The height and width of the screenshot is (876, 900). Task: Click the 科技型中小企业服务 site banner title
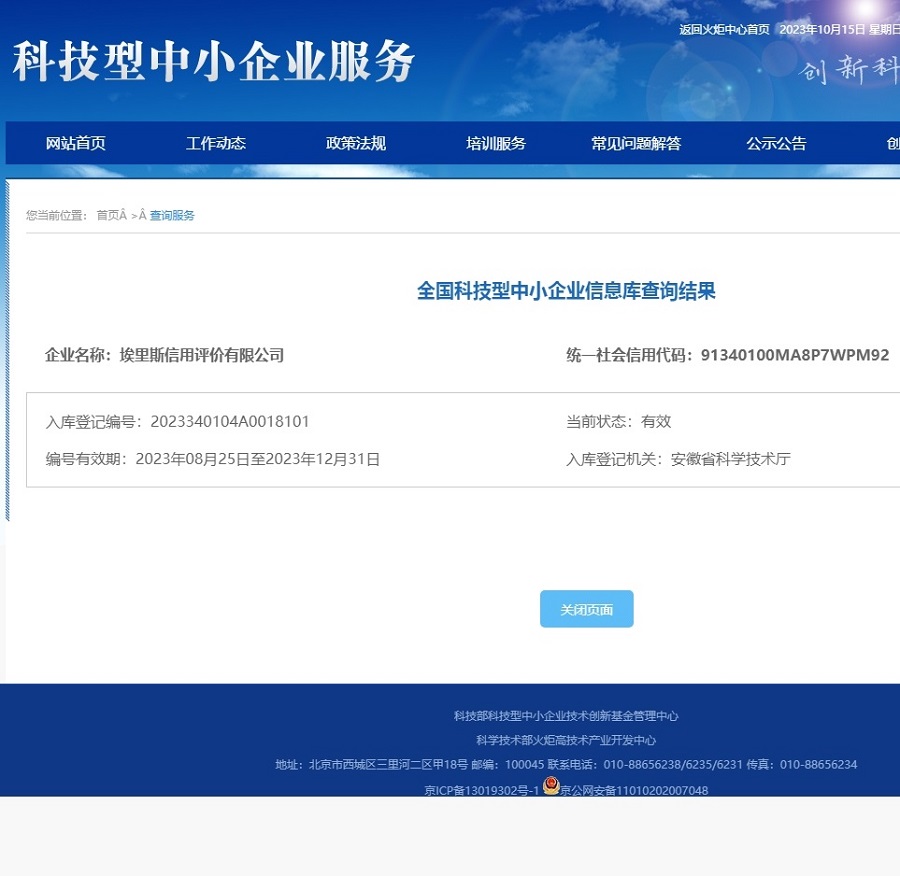[212, 62]
